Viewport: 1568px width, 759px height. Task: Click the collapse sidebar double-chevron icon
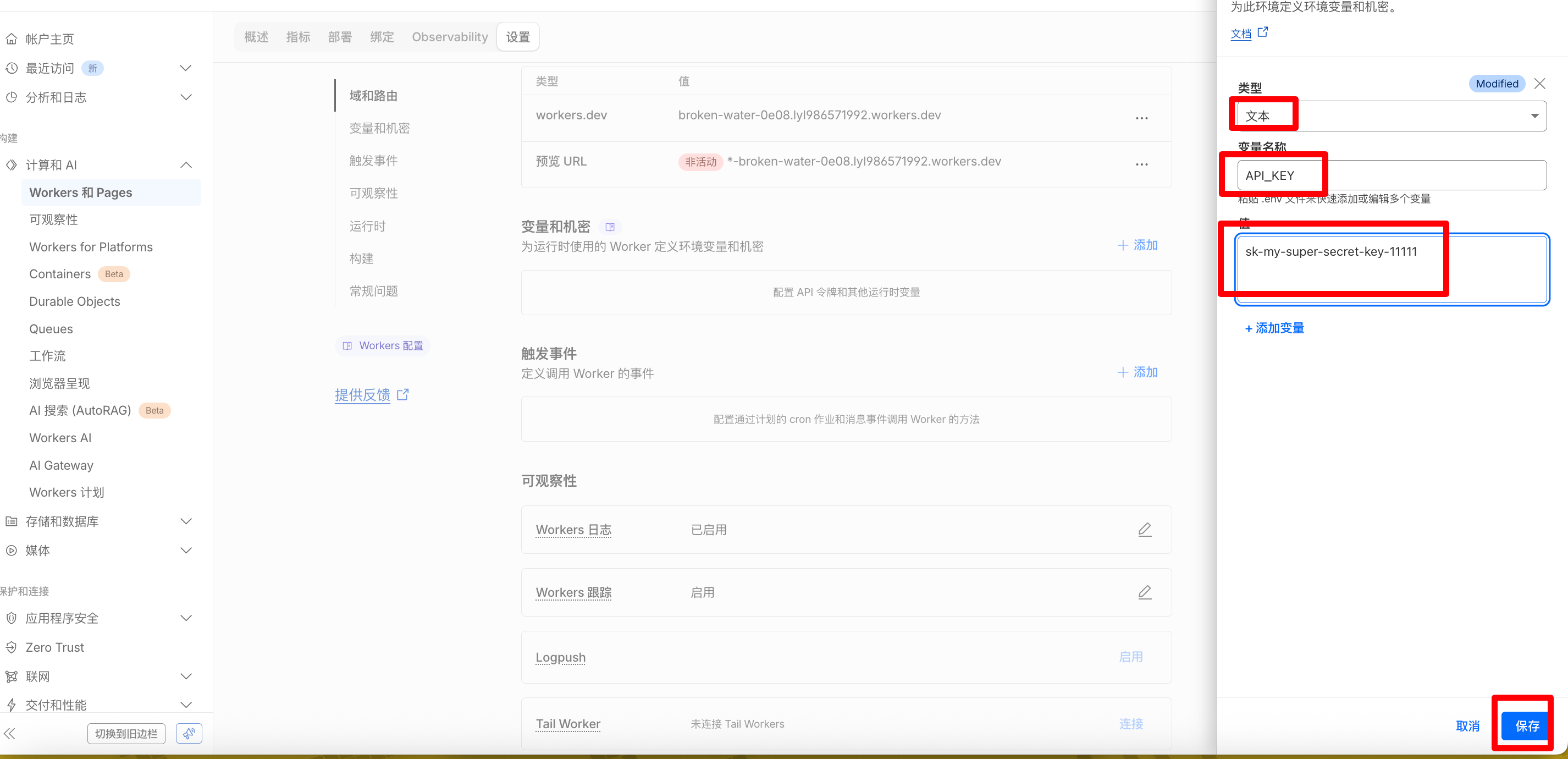10,733
